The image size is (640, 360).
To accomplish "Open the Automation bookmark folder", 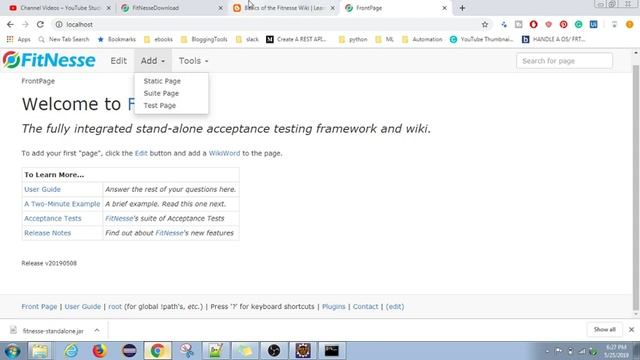I will 422,39.
